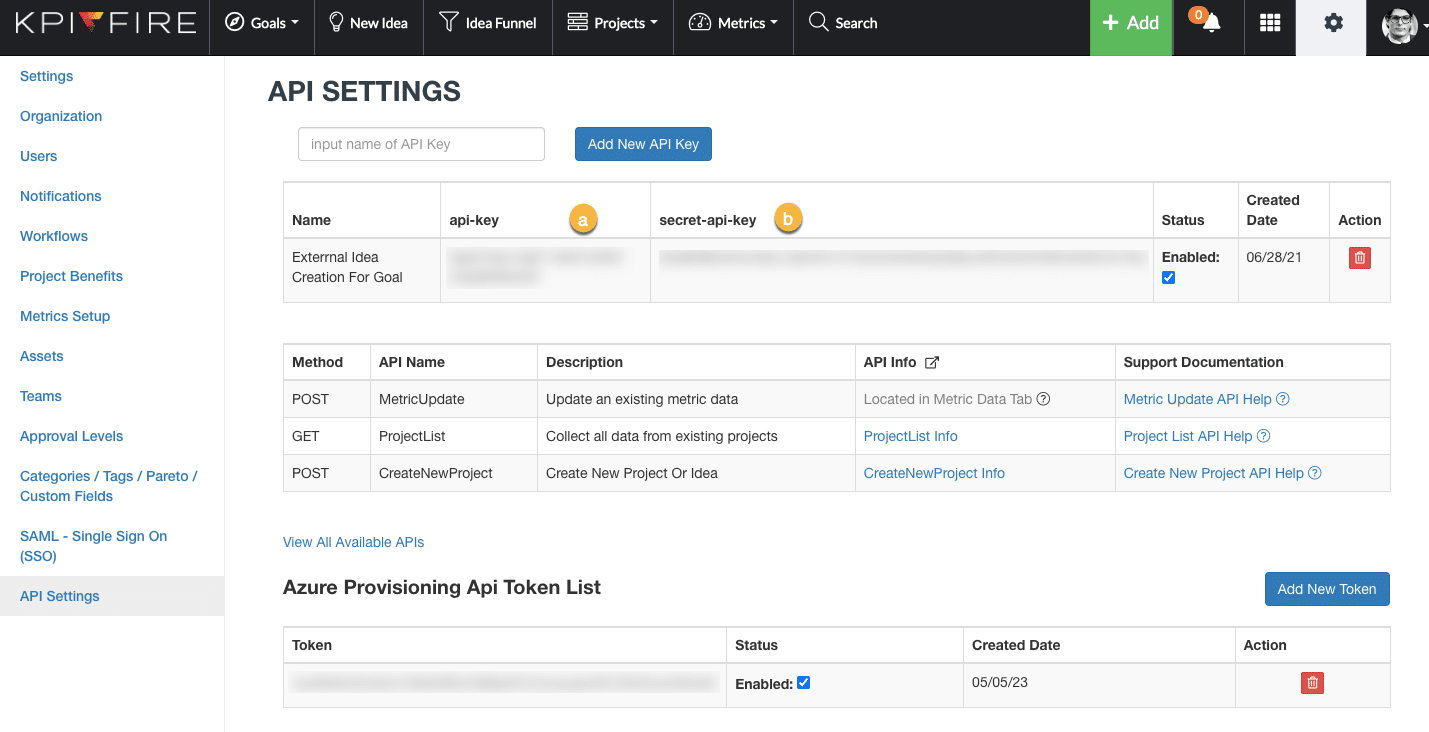Go to Approval Levels in the sidebar

coord(71,436)
